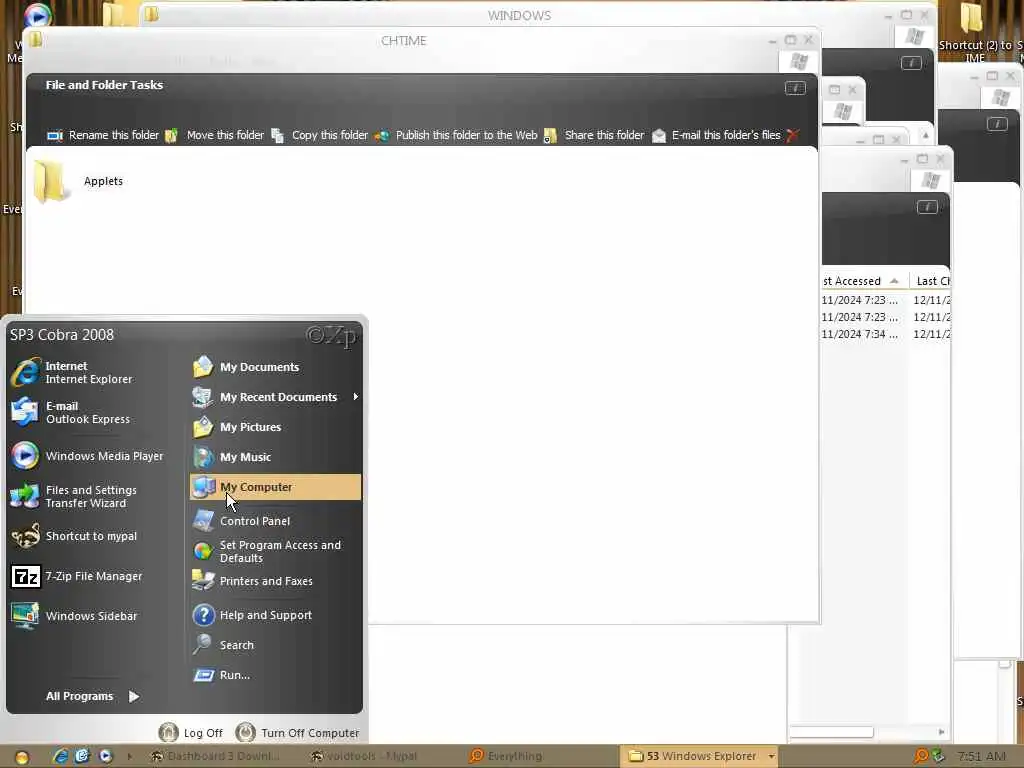1024x768 pixels.
Task: Click 53 Windows Explorer taskbar group
Action: pos(692,756)
